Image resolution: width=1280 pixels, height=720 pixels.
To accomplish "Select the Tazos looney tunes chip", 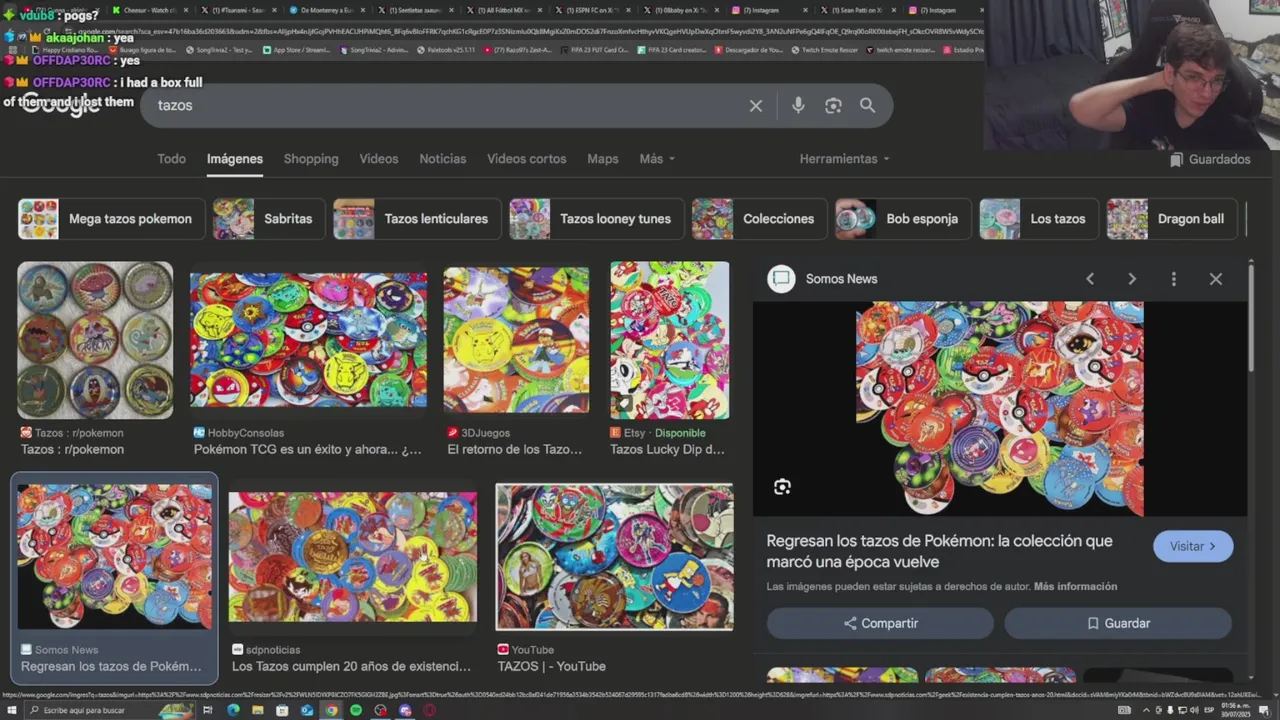I will pyautogui.click(x=596, y=219).
